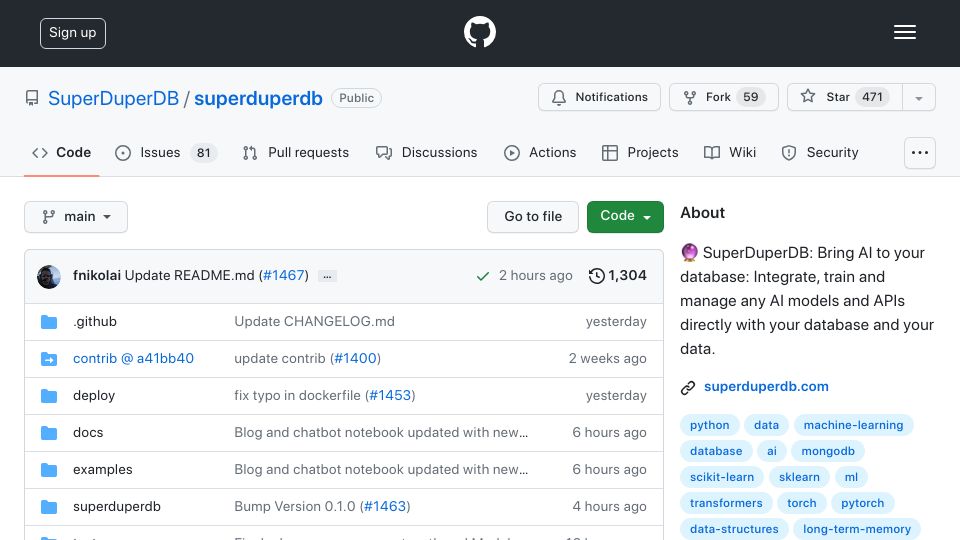Open the docs folder
Image resolution: width=960 pixels, height=540 pixels.
pyautogui.click(x=88, y=432)
